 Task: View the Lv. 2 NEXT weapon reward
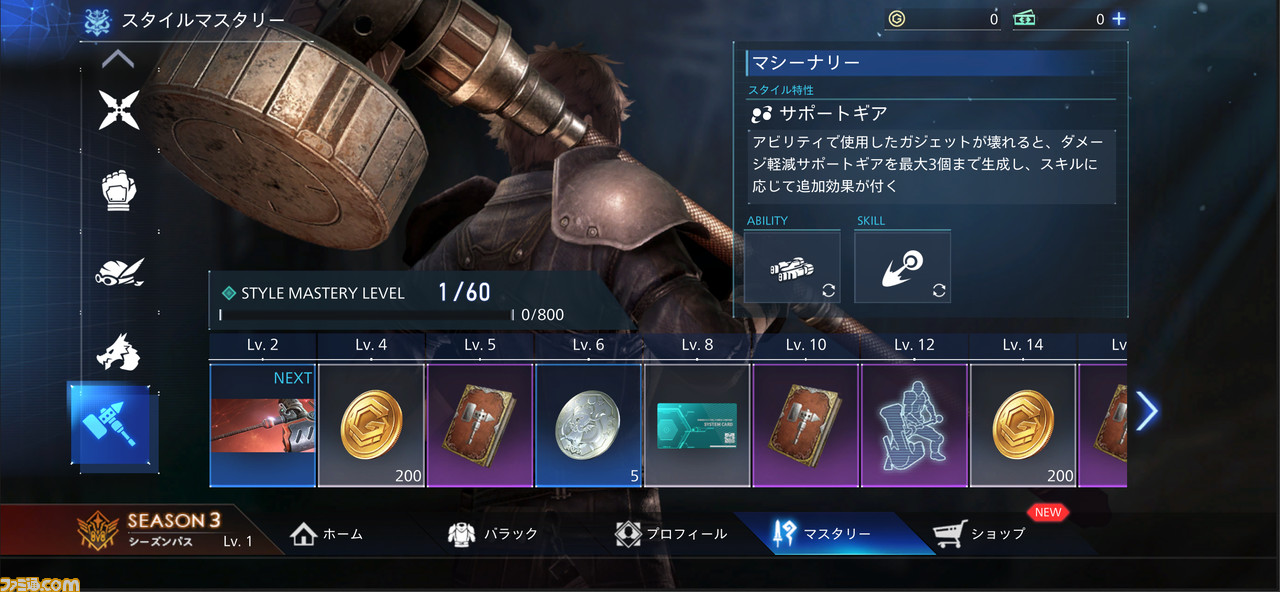tap(263, 425)
